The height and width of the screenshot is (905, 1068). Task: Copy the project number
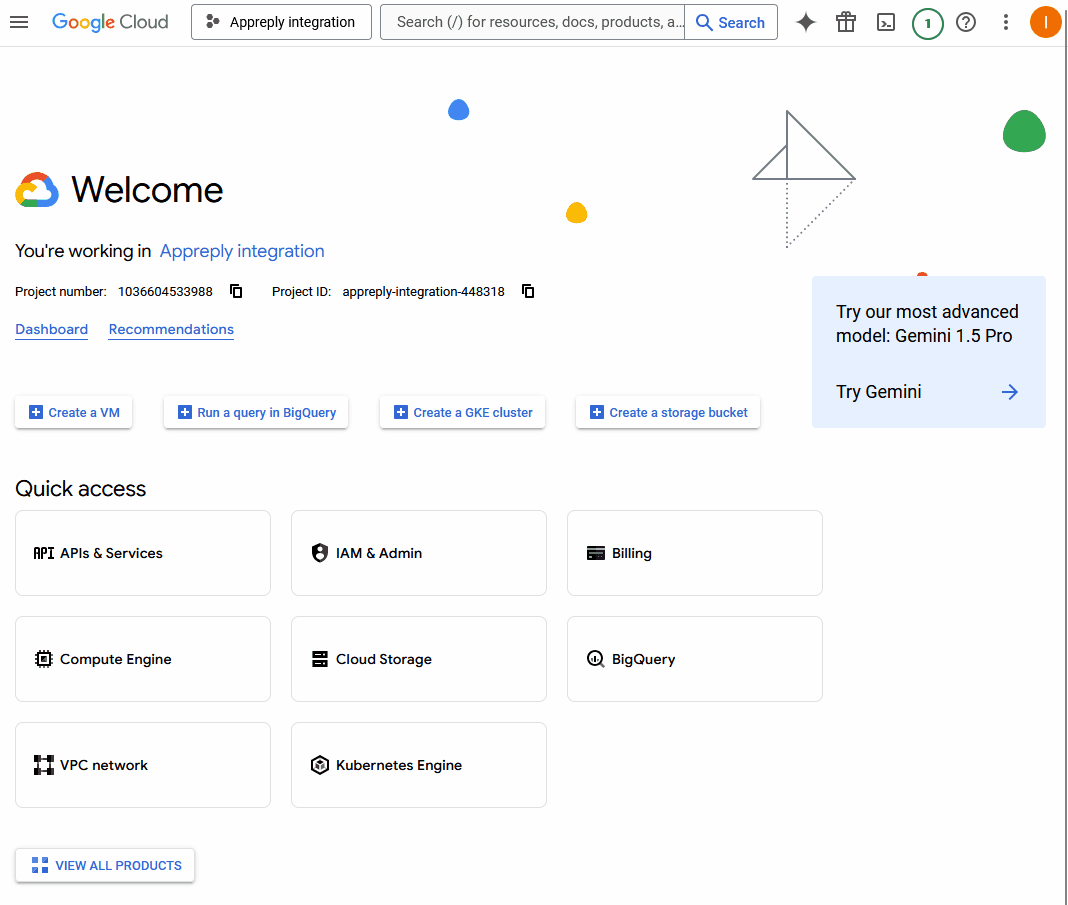(236, 291)
